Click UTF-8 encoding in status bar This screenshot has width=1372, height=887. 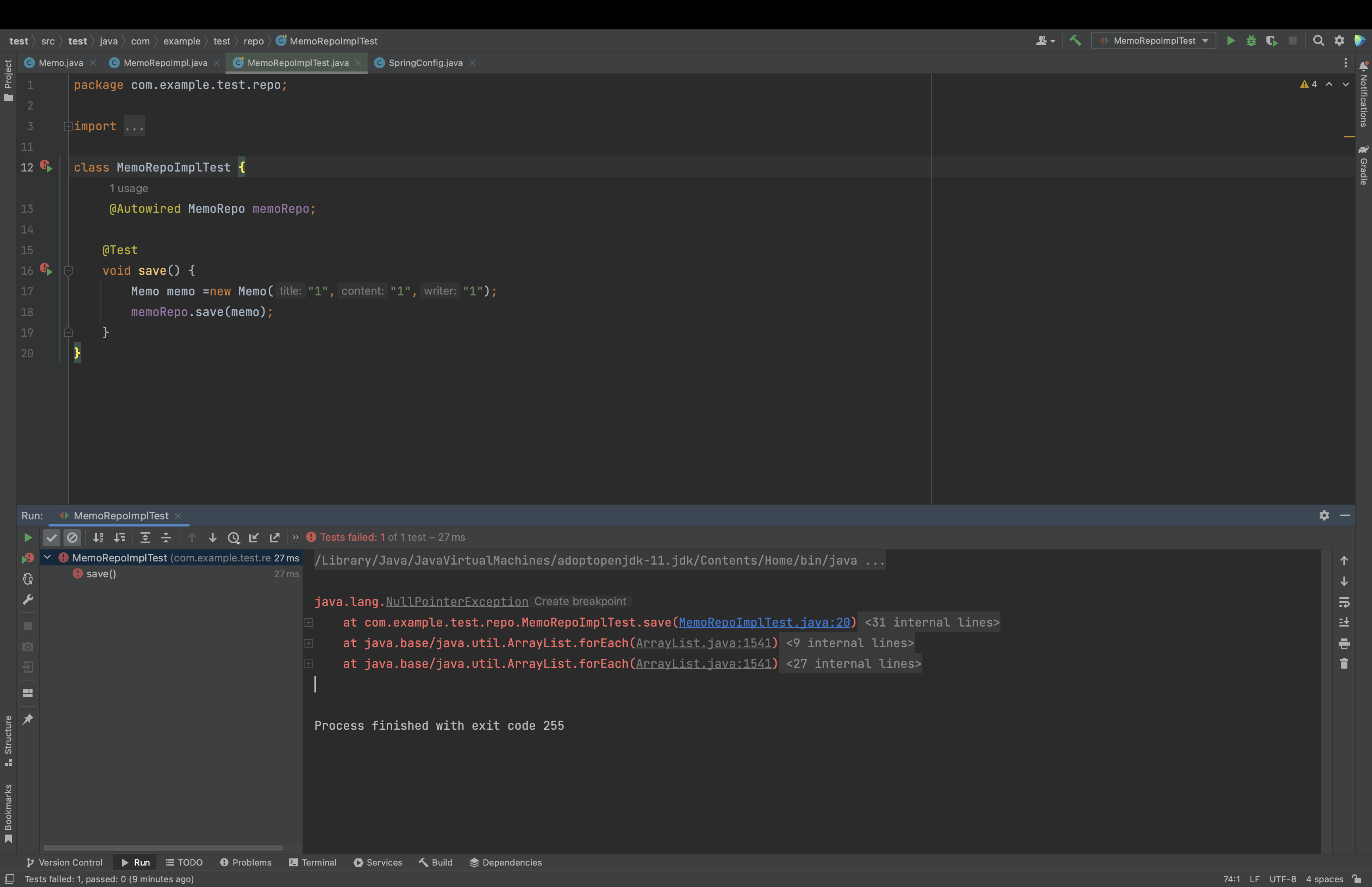[1283, 879]
